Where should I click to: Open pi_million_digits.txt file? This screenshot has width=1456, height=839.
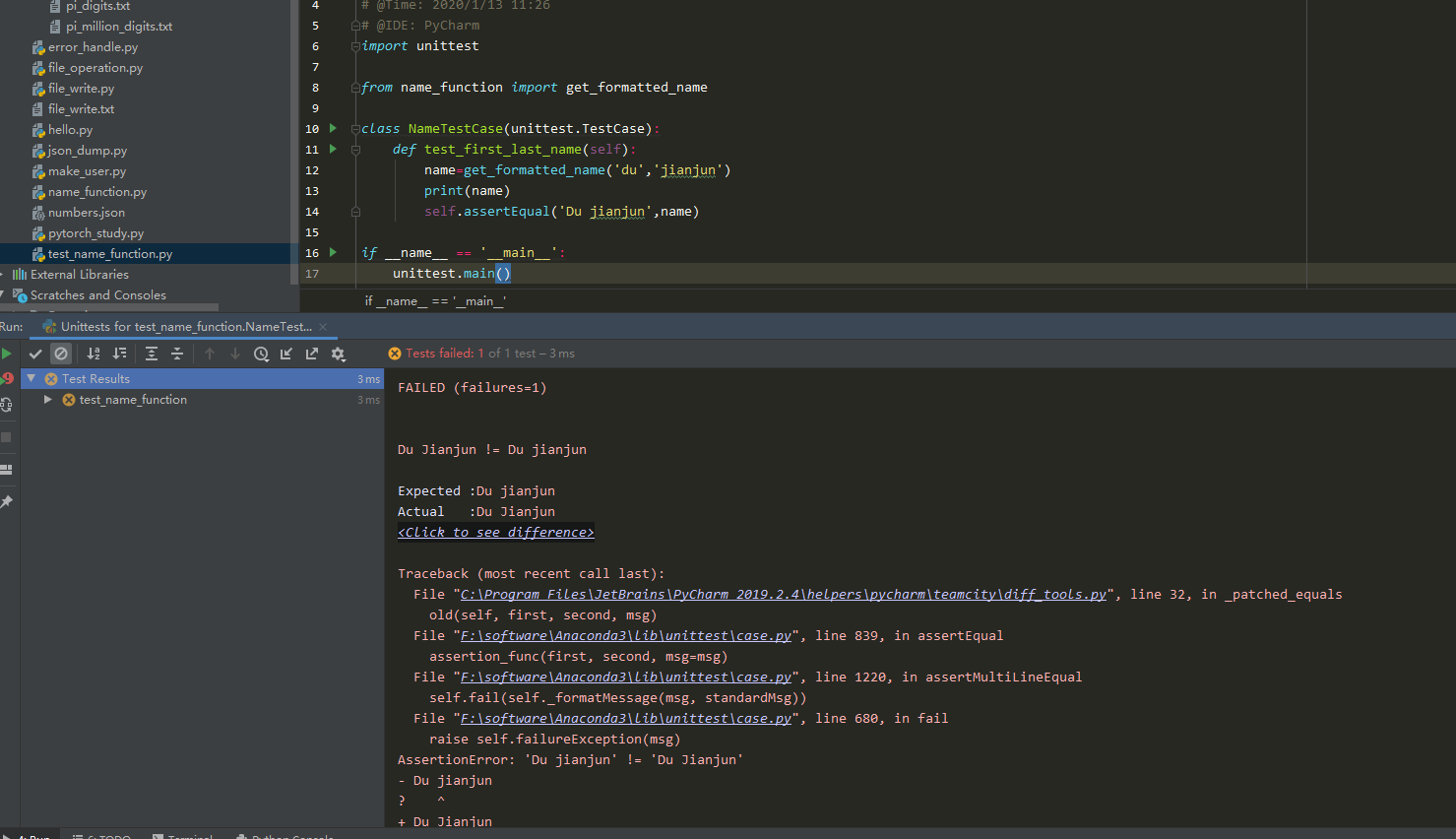tap(119, 27)
